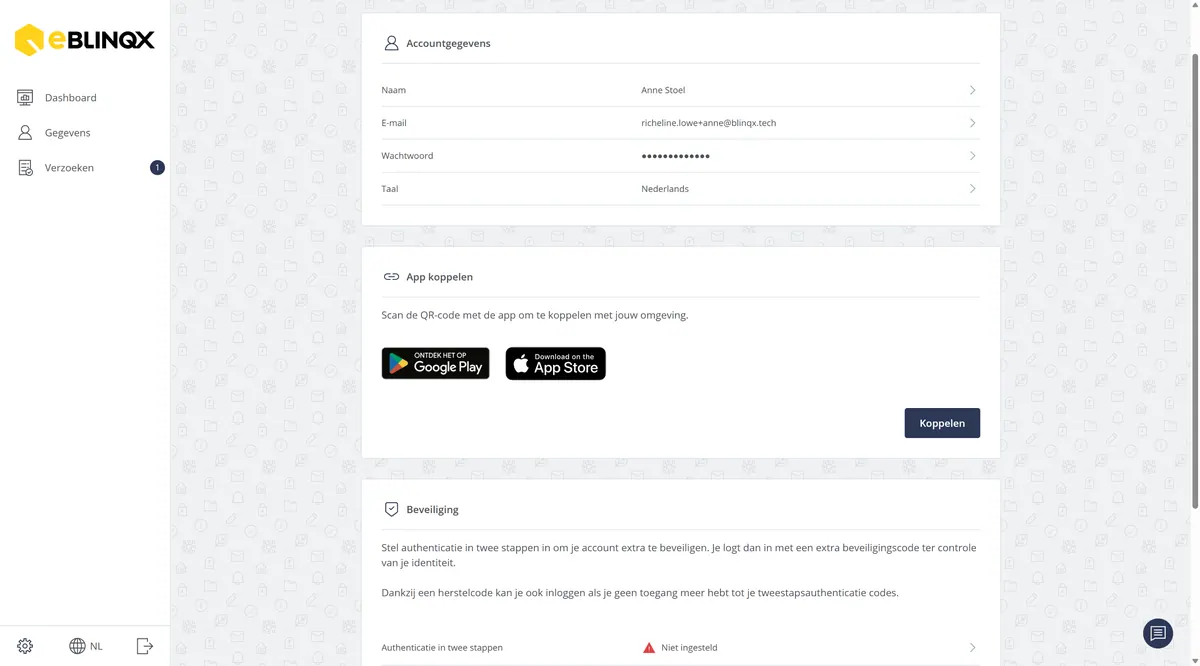Expand the E-mail row chevron
Image resolution: width=1200 pixels, height=666 pixels.
[x=972, y=123]
